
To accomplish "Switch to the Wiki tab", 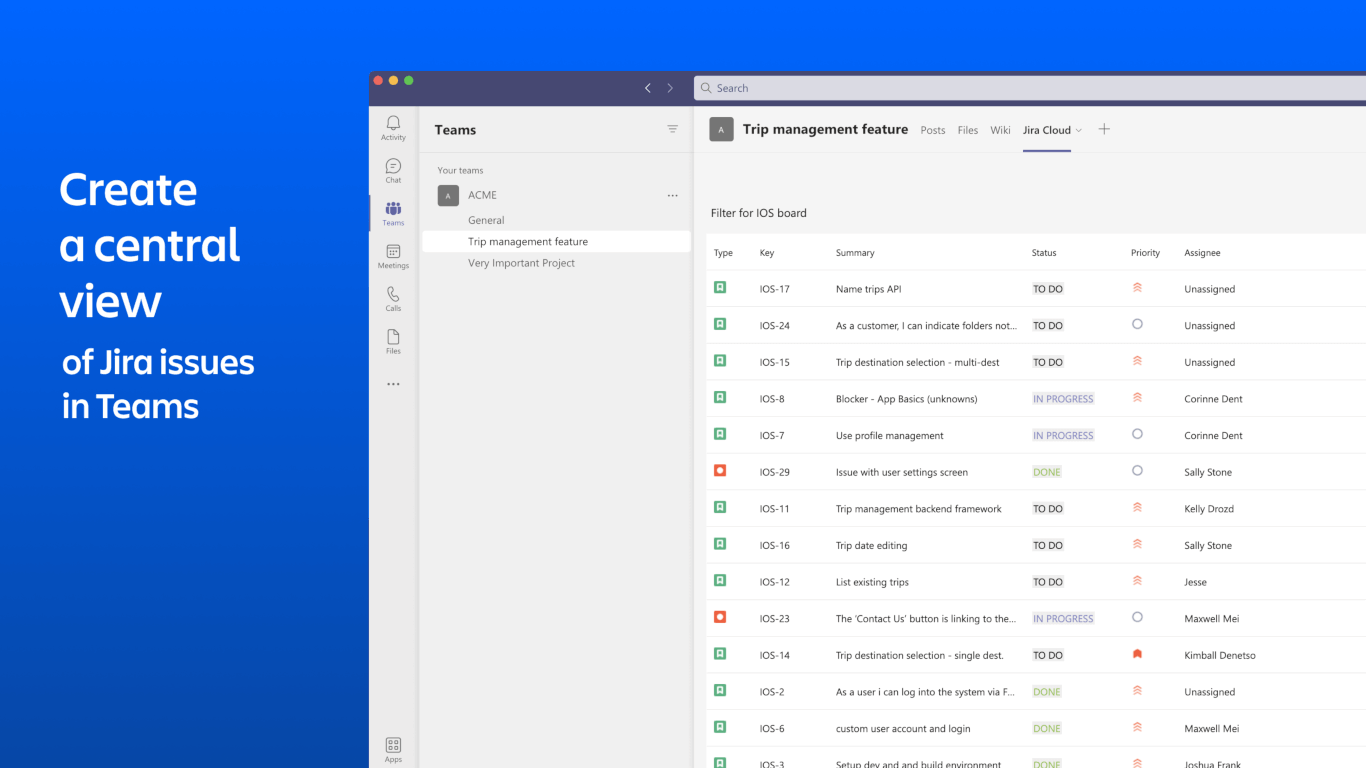I will [x=1000, y=130].
